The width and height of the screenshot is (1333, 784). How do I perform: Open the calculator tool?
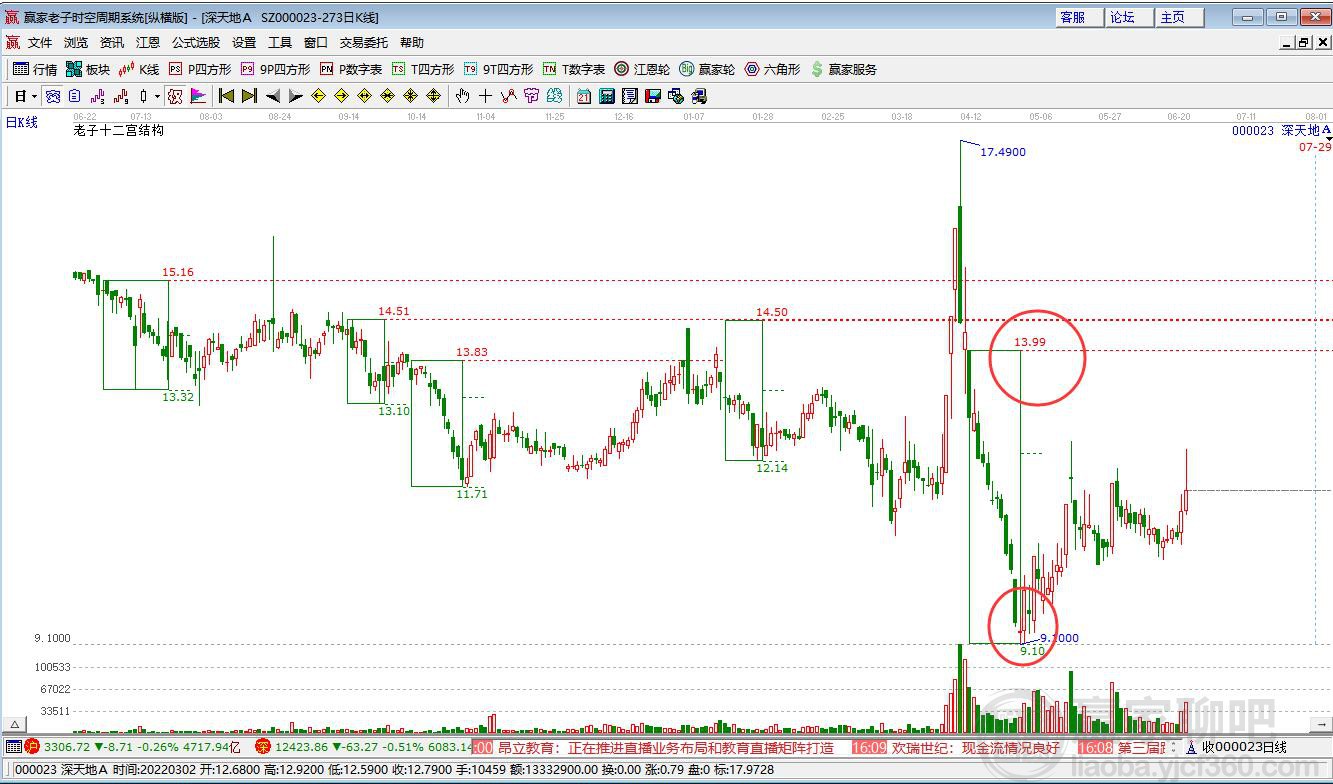[607, 96]
